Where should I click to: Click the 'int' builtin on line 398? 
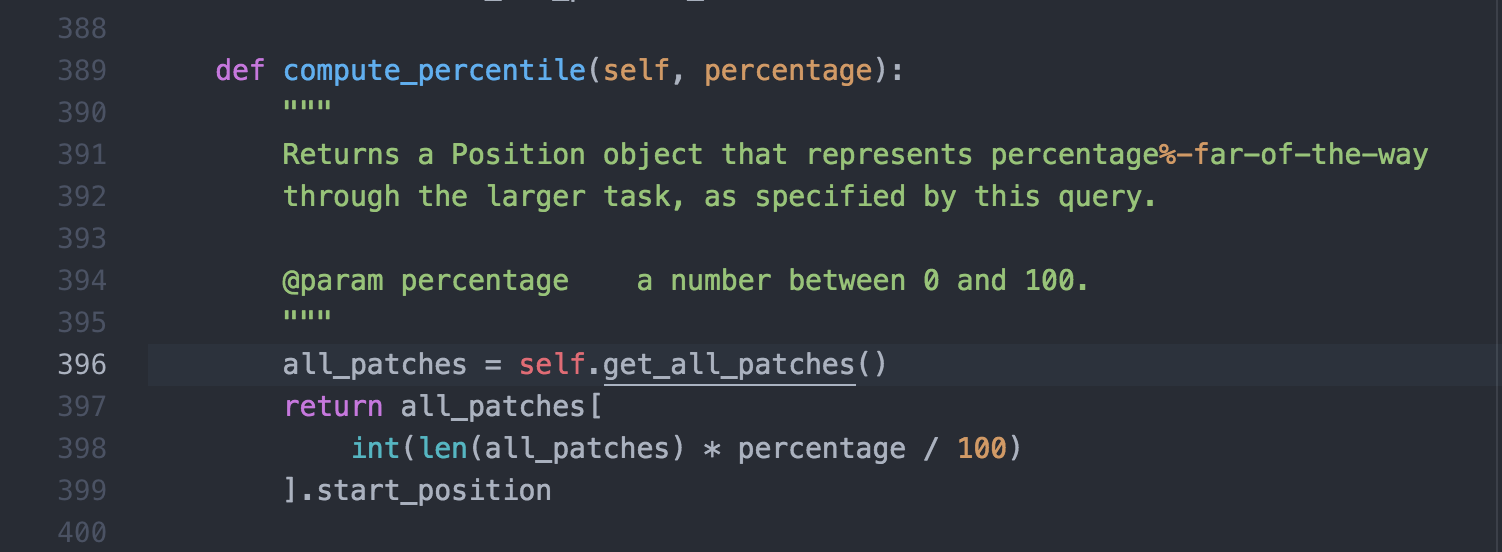[376, 448]
